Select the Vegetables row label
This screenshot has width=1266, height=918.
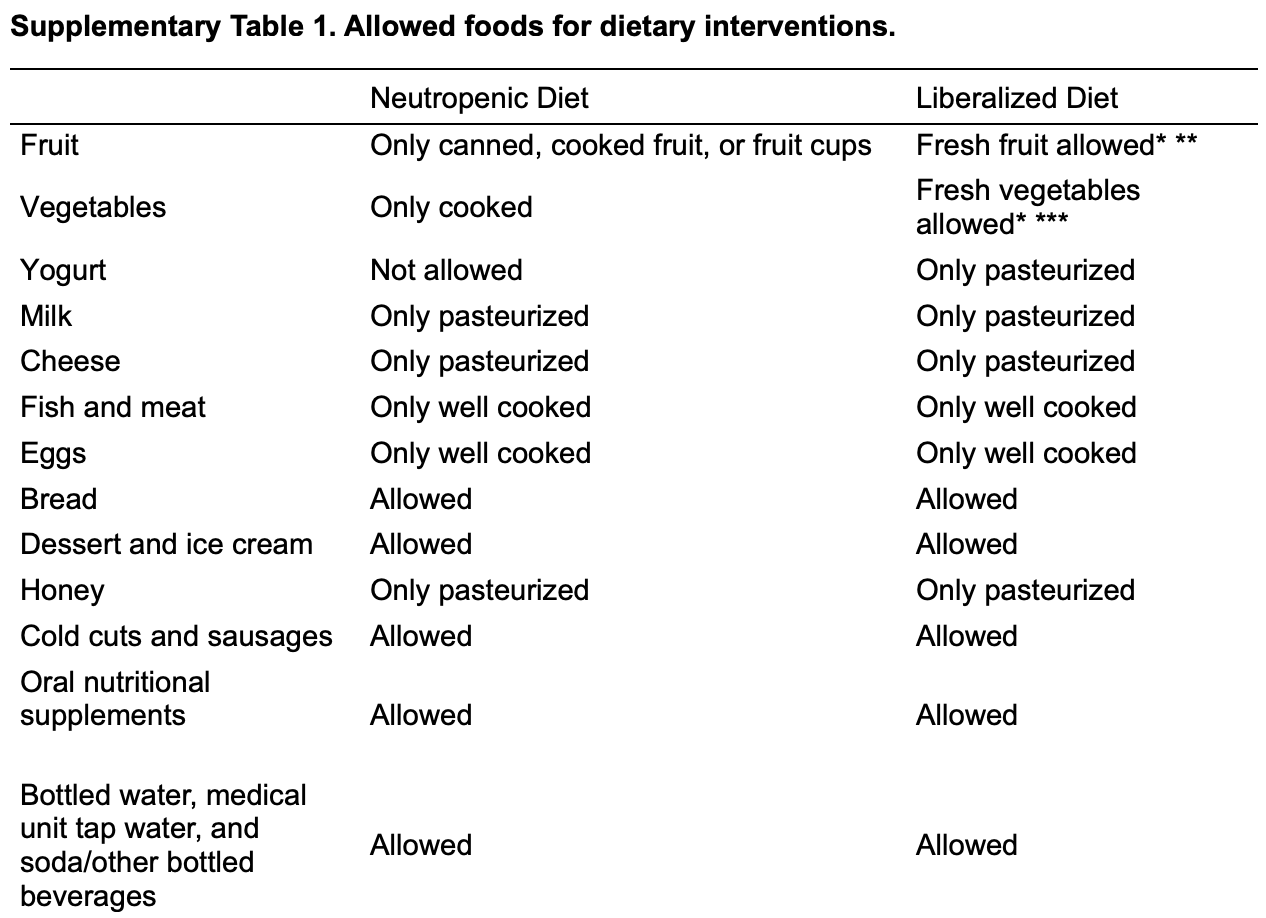tap(93, 207)
